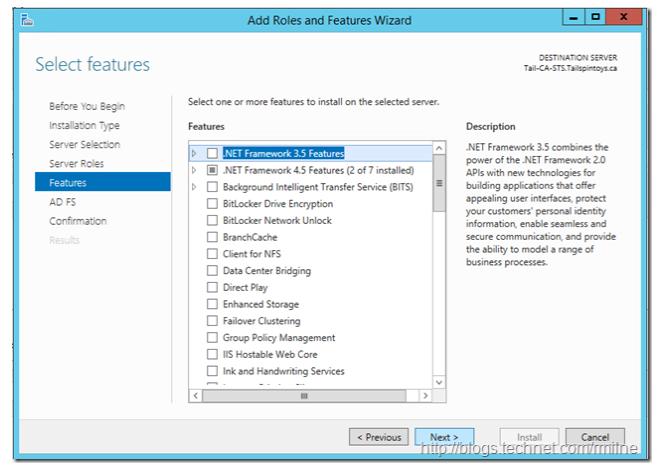Expand .NET Framework 3.5 Features node

194,154
